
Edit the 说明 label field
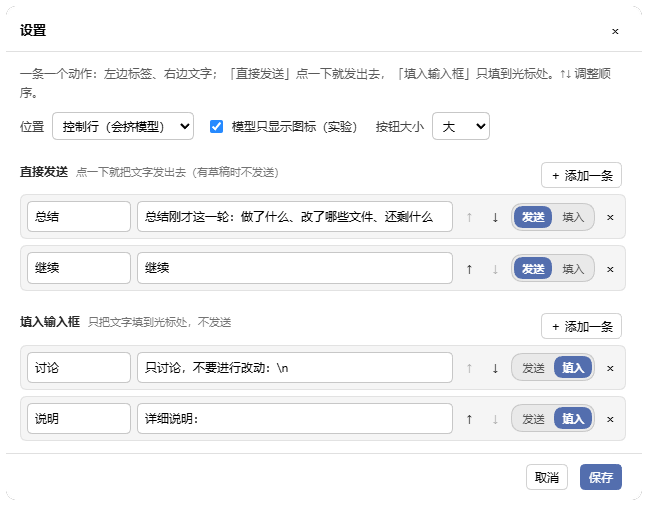point(79,418)
